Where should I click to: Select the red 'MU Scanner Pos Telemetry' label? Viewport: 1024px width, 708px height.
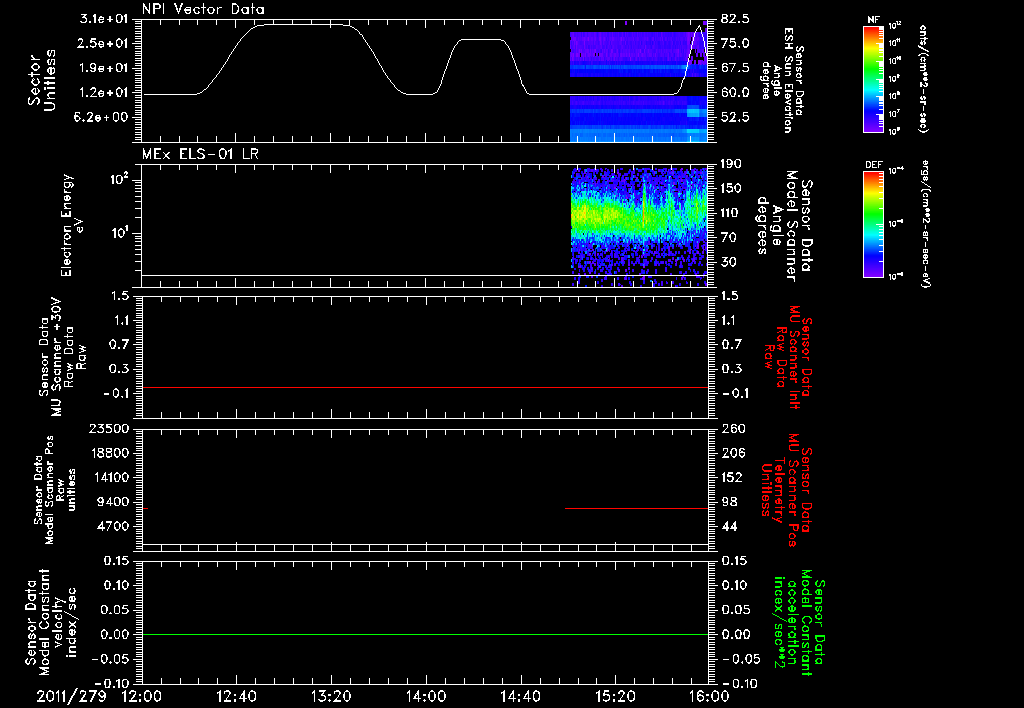pyautogui.click(x=786, y=490)
